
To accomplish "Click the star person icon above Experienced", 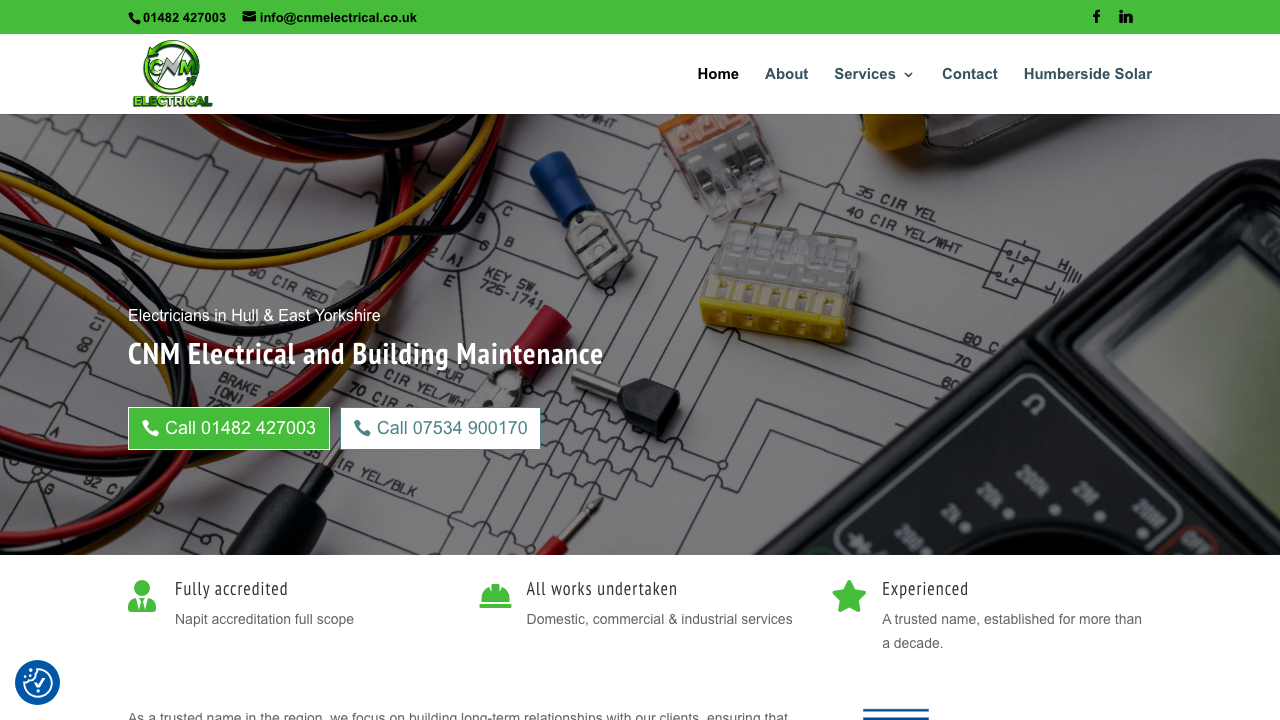I will click(x=848, y=595).
